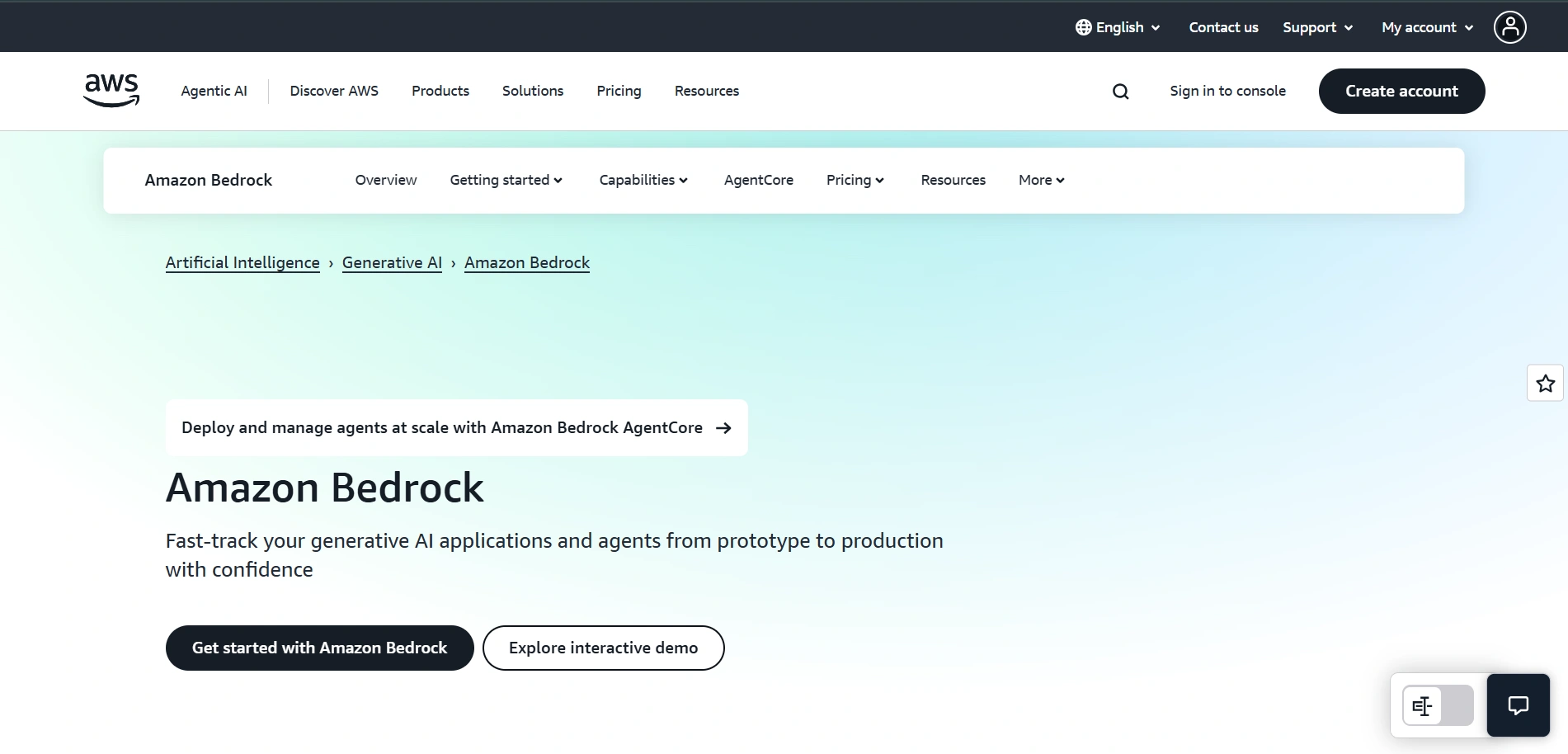
Task: Follow the Amazon Bedrock breadcrumb link
Action: tap(527, 262)
